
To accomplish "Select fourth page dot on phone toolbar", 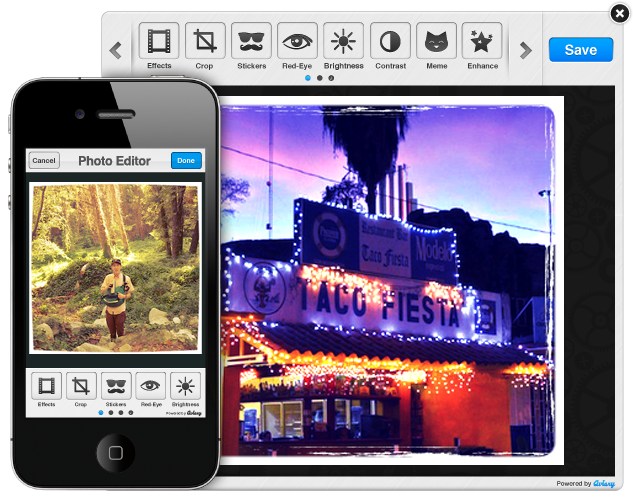I will point(130,412).
